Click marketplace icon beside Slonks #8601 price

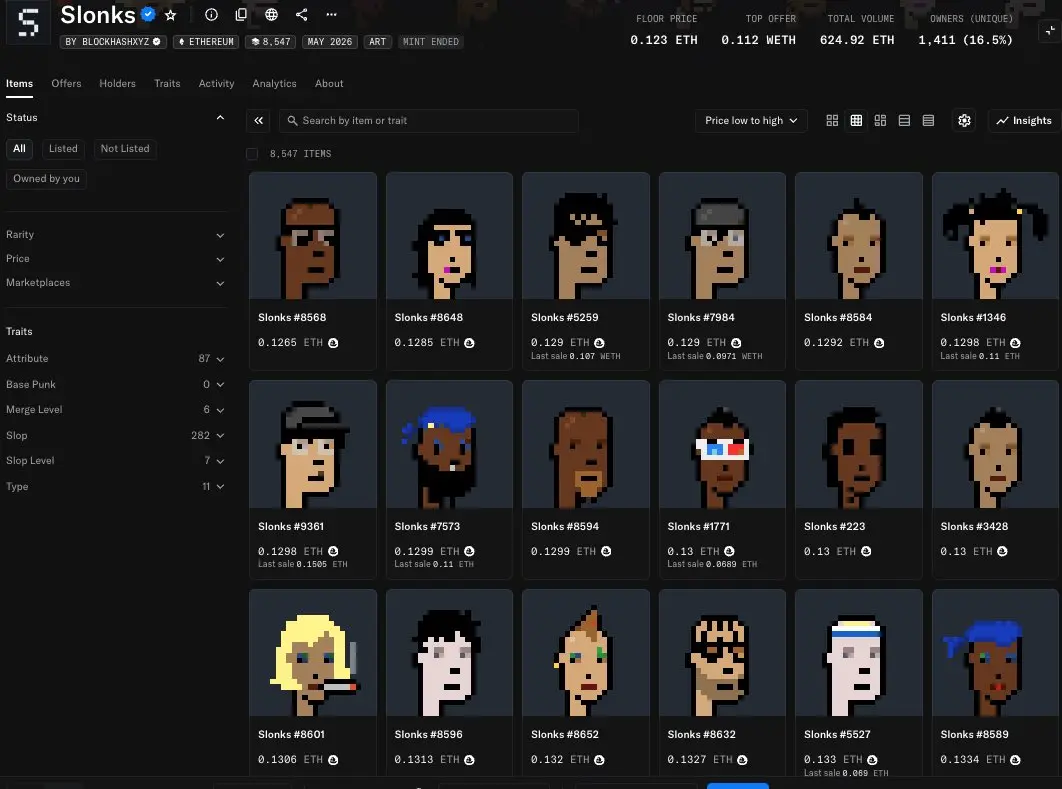pos(333,760)
